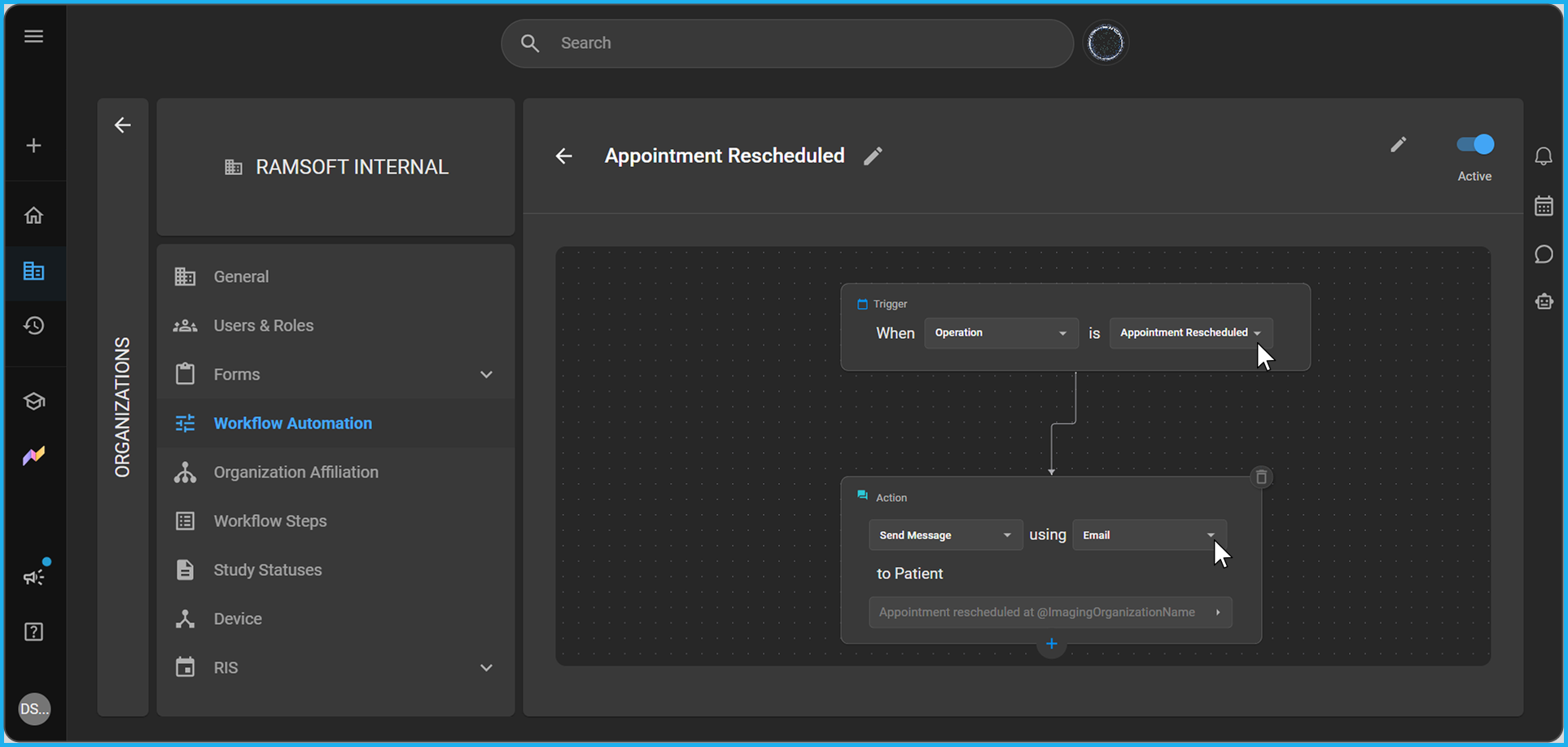Click the back arrow beside Appointment Rescheduled
This screenshot has width=1568, height=747.
tap(563, 156)
